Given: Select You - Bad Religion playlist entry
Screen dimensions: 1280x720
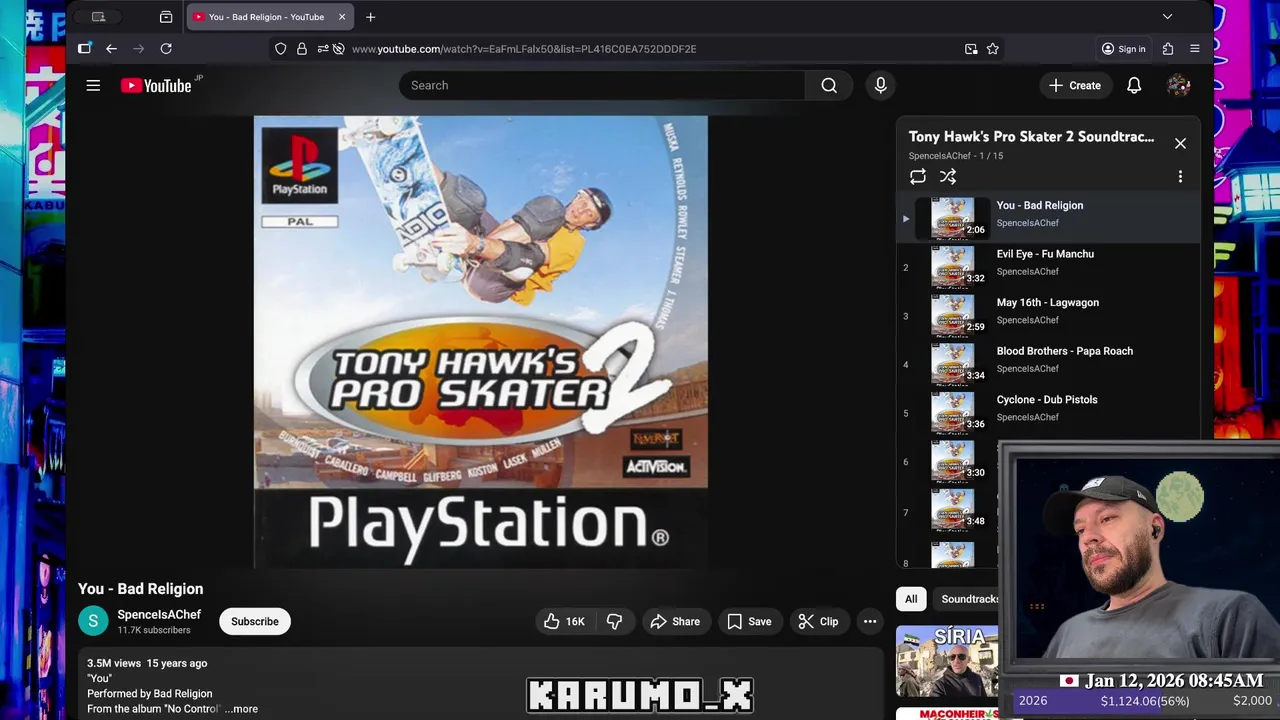Looking at the screenshot, I should (1048, 216).
